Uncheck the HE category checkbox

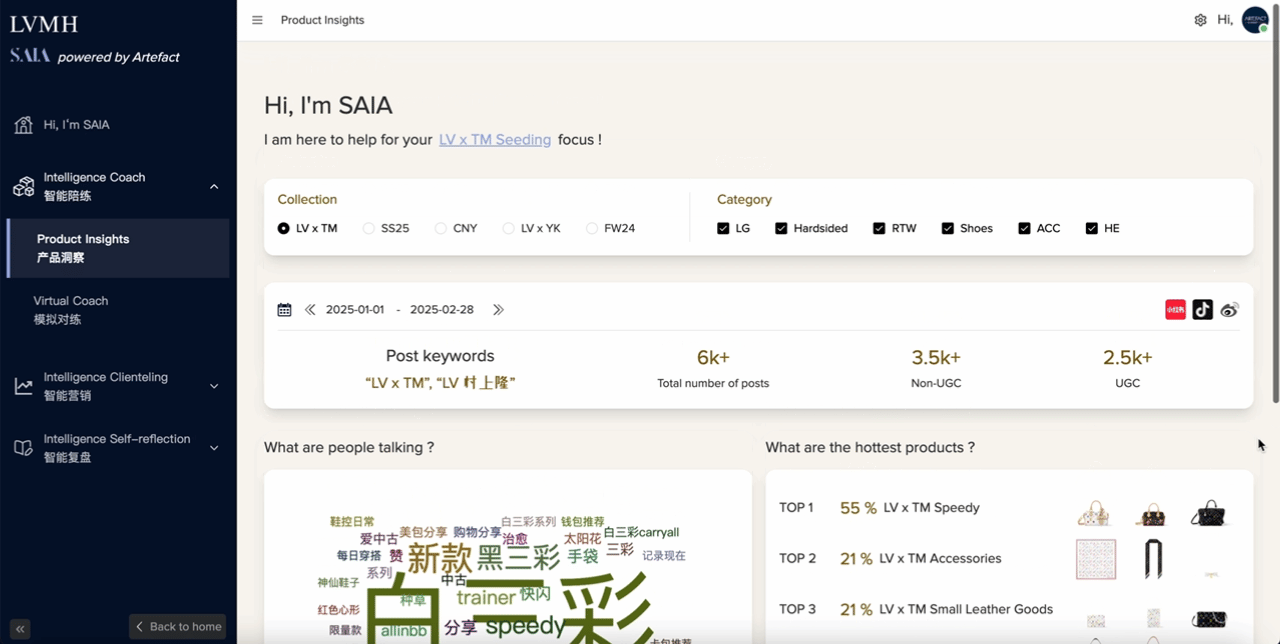tap(1092, 228)
